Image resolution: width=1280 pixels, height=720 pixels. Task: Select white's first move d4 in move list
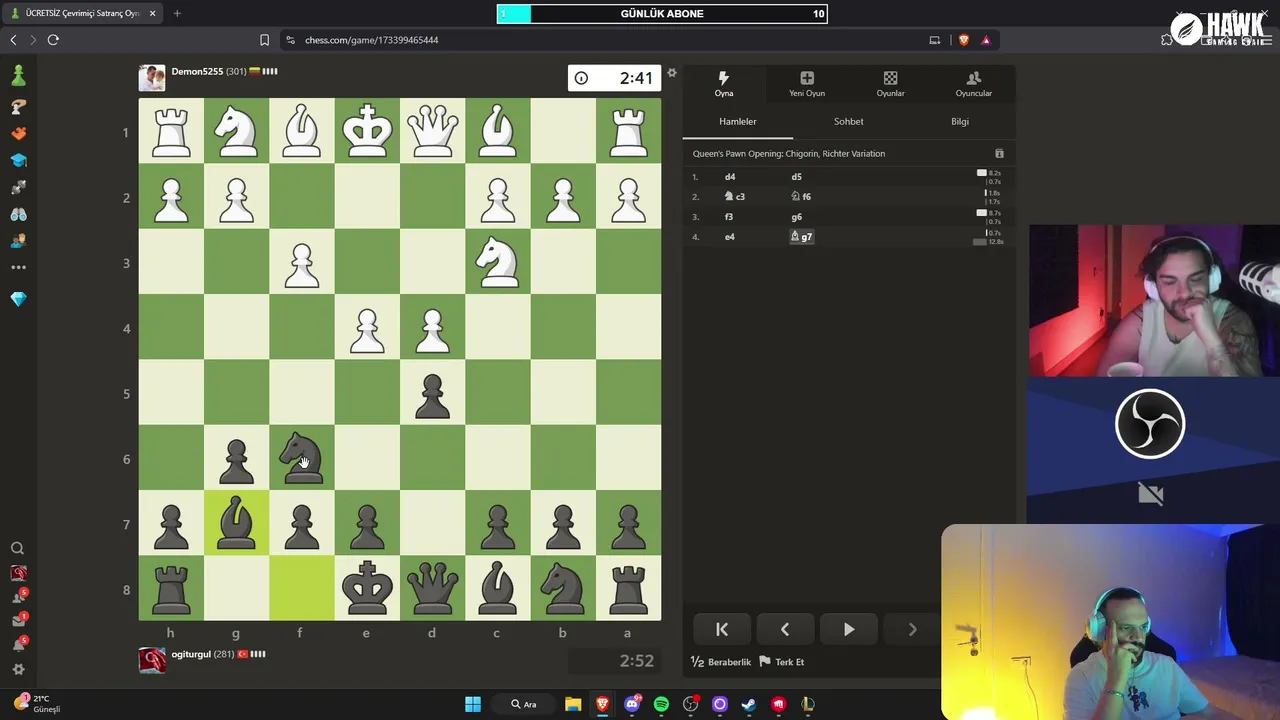tap(730, 177)
